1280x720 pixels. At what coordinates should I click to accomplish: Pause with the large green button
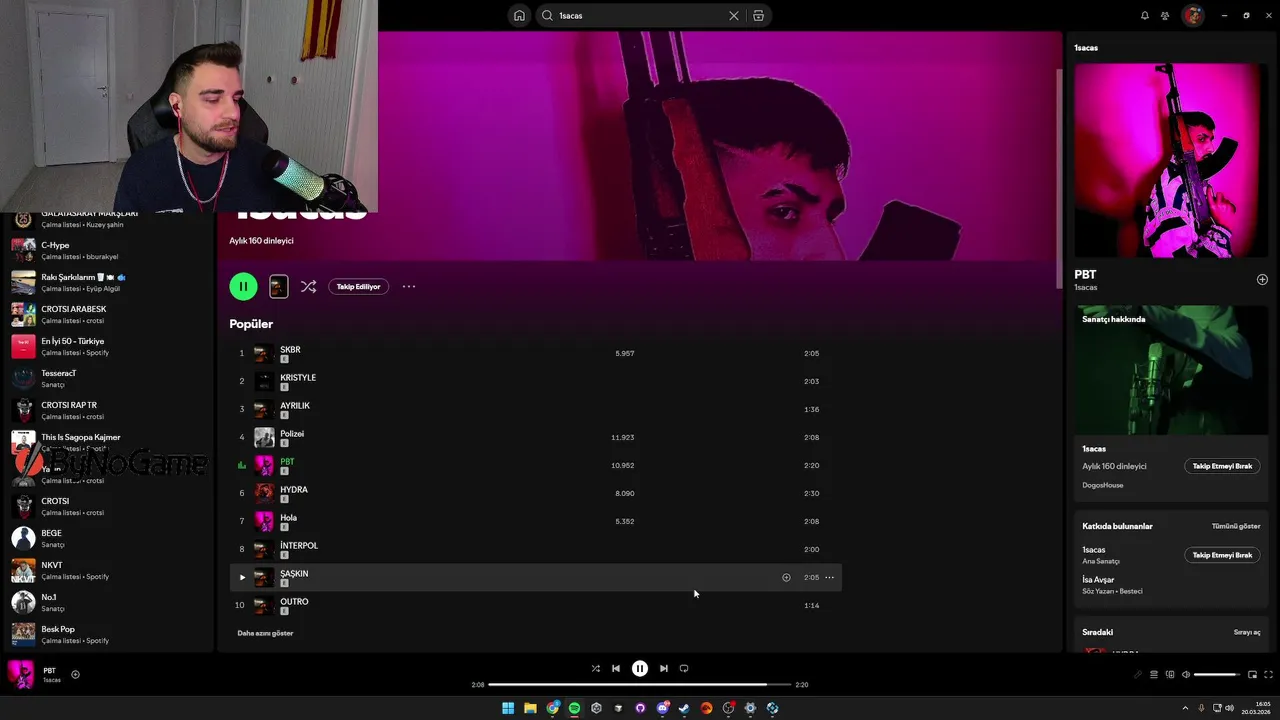[x=243, y=286]
